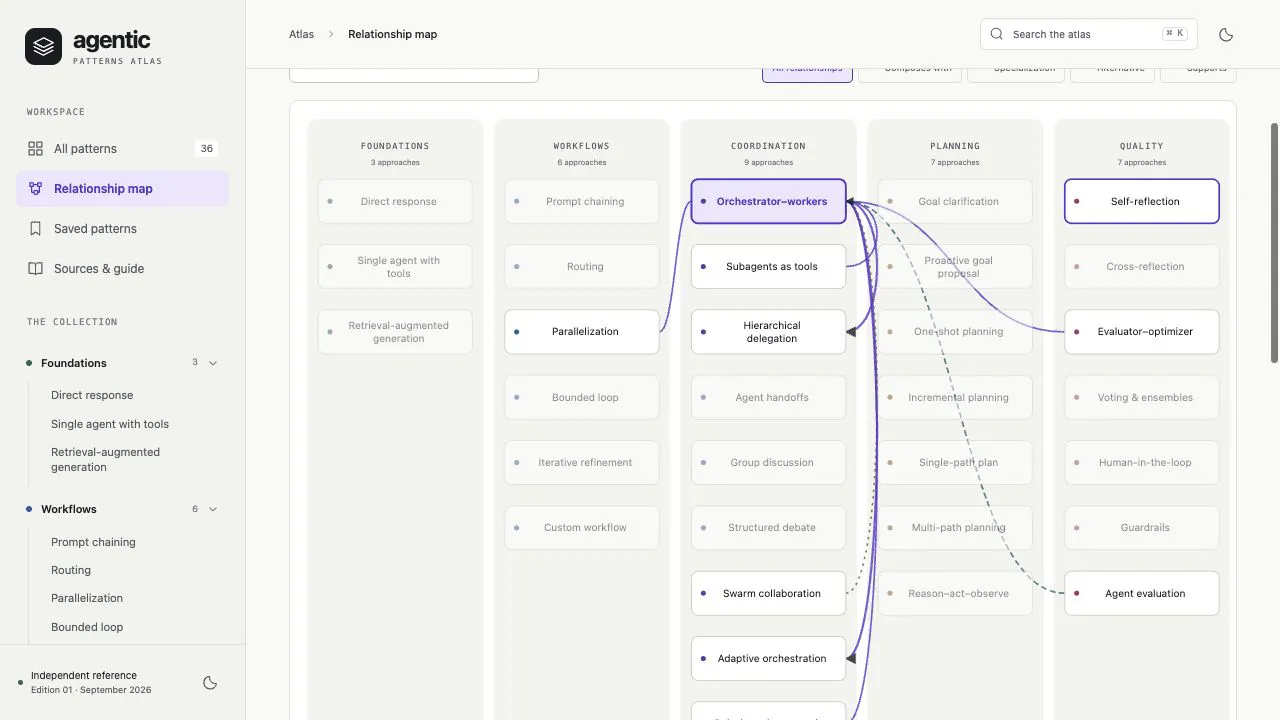Click the Group discussion map node
Screen dimensions: 1280x720
(768, 463)
